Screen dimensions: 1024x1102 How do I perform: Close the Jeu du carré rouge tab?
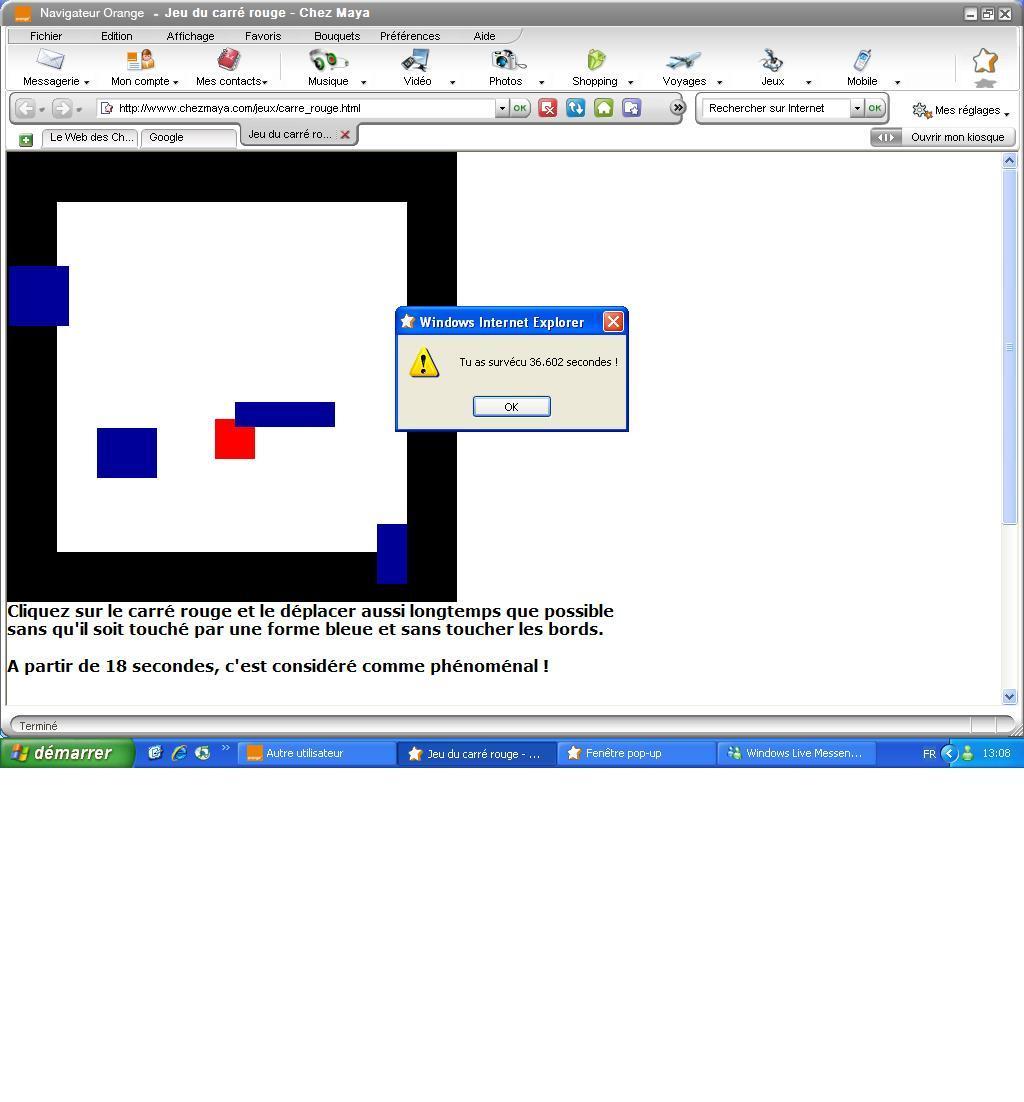coord(345,134)
